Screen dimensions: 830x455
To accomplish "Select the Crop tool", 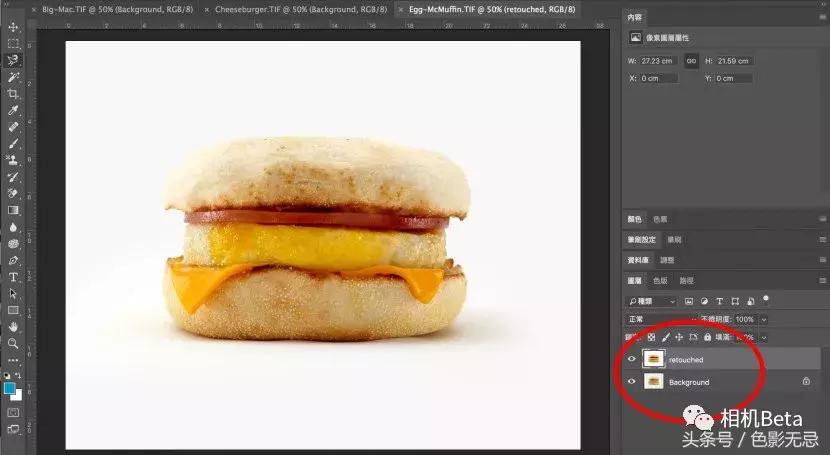I will [13, 94].
